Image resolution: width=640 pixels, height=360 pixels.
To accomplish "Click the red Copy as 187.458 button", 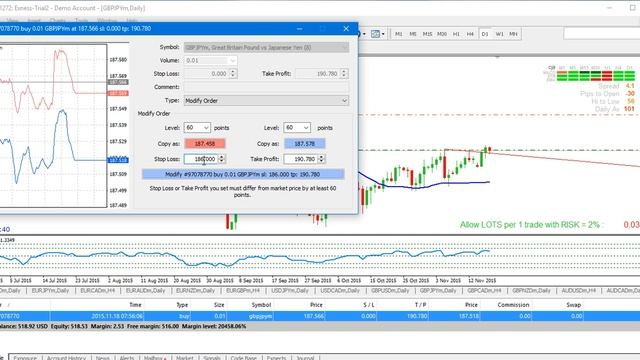I will pyautogui.click(x=205, y=144).
